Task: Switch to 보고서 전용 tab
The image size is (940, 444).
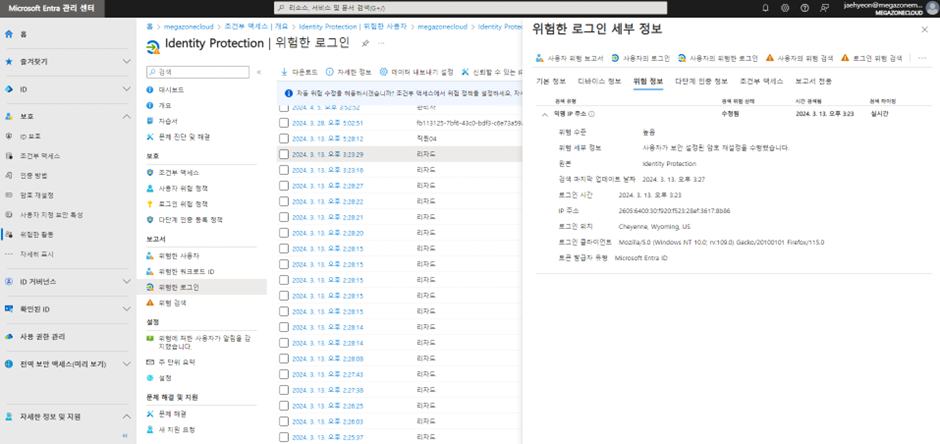Action: point(814,81)
